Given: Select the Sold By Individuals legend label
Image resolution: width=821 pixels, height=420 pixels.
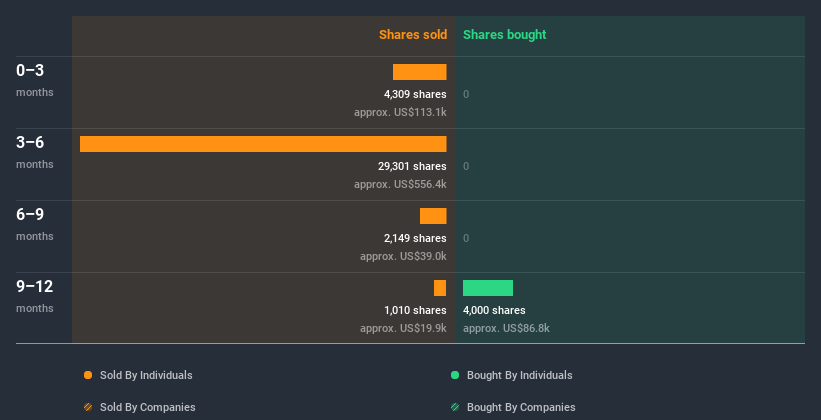Looking at the screenshot, I should [146, 375].
